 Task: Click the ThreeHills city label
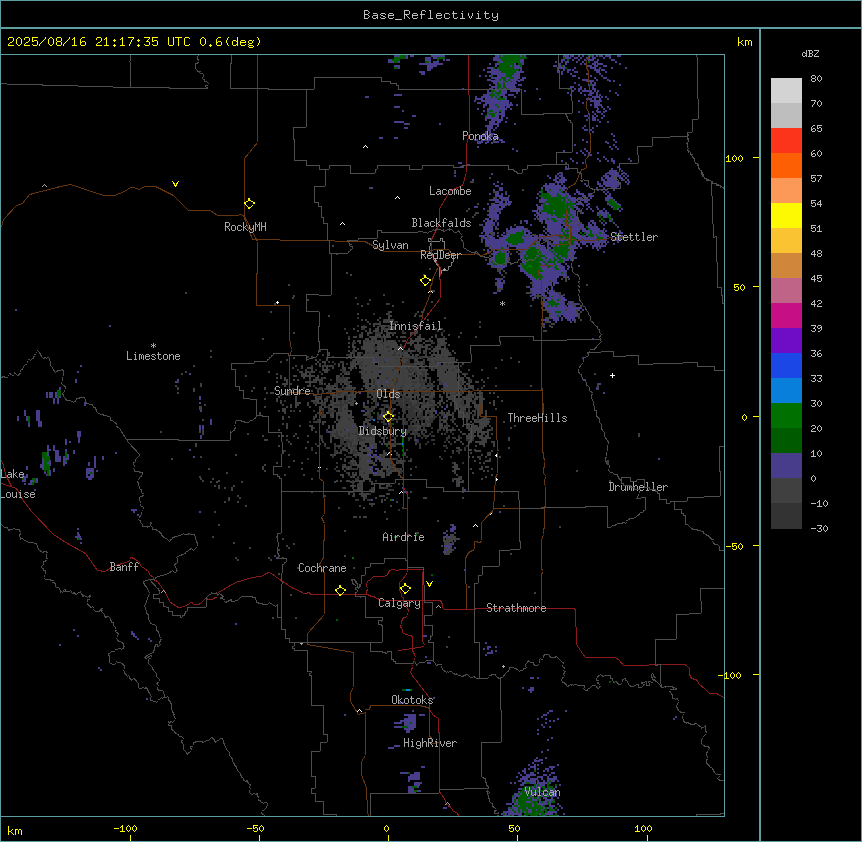point(538,418)
